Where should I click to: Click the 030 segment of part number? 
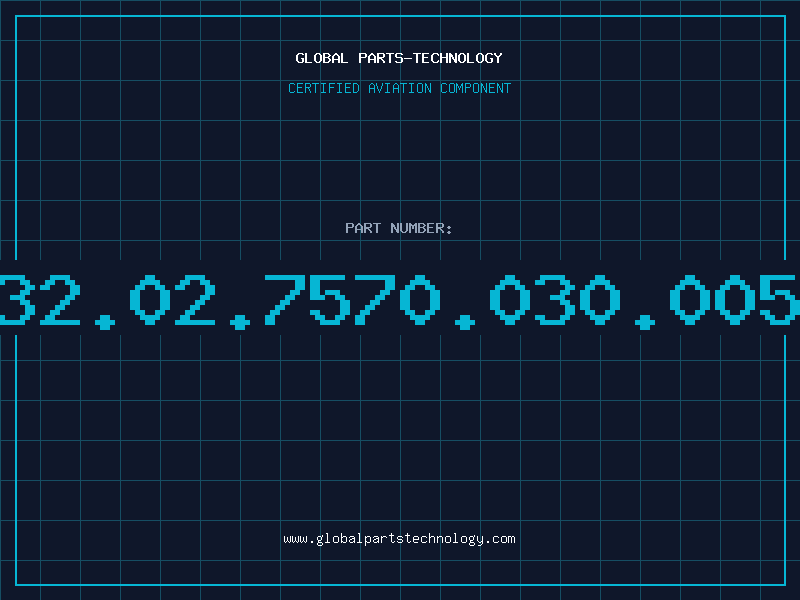click(555, 299)
